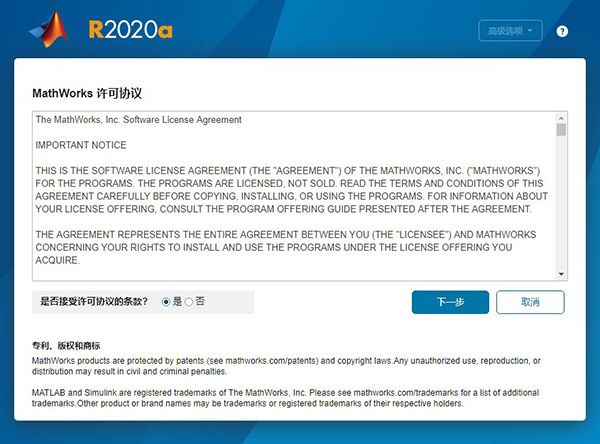
Task: Expand the 高级选项 dropdown
Action: point(511,31)
